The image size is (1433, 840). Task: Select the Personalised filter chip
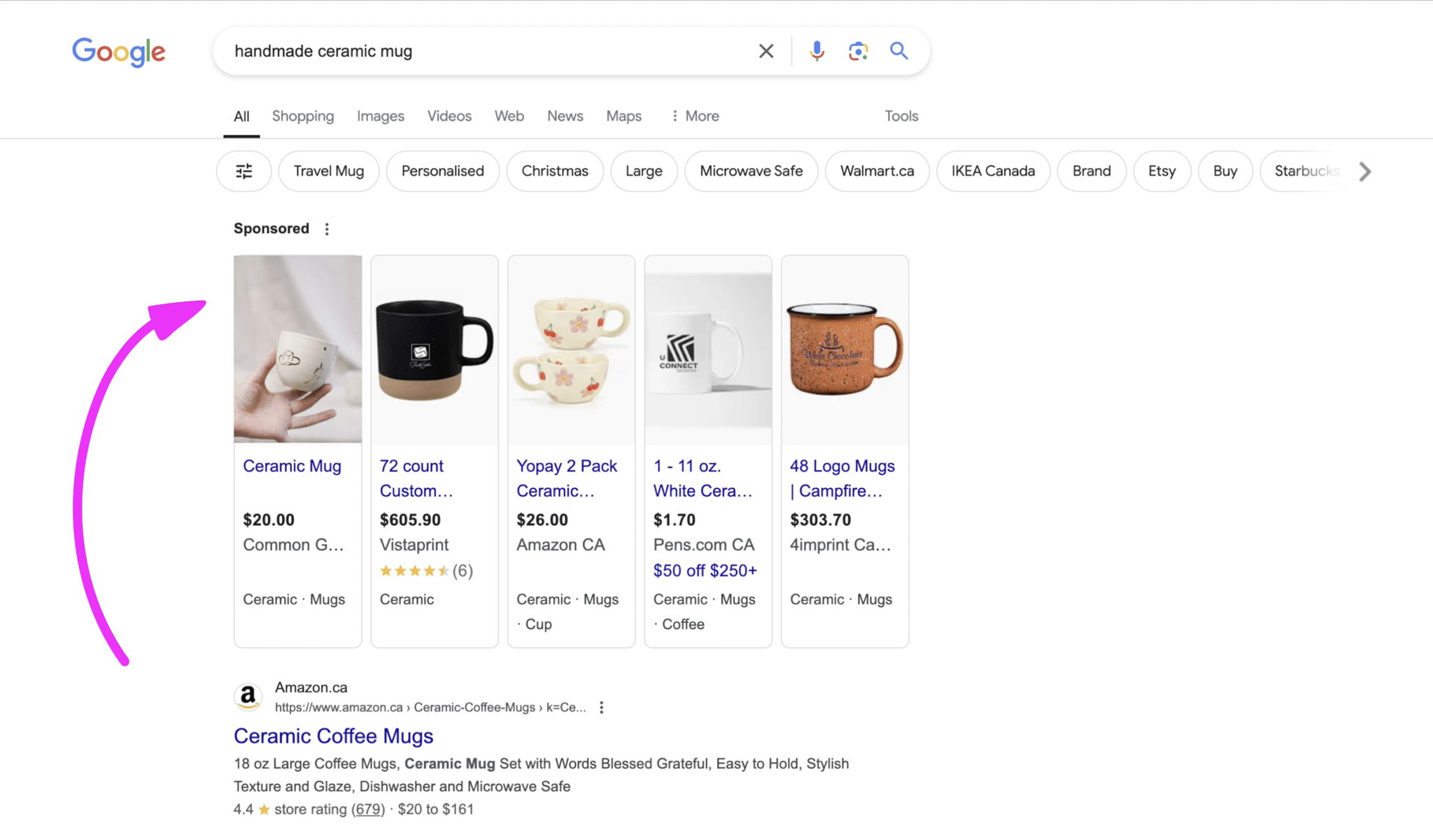(443, 171)
